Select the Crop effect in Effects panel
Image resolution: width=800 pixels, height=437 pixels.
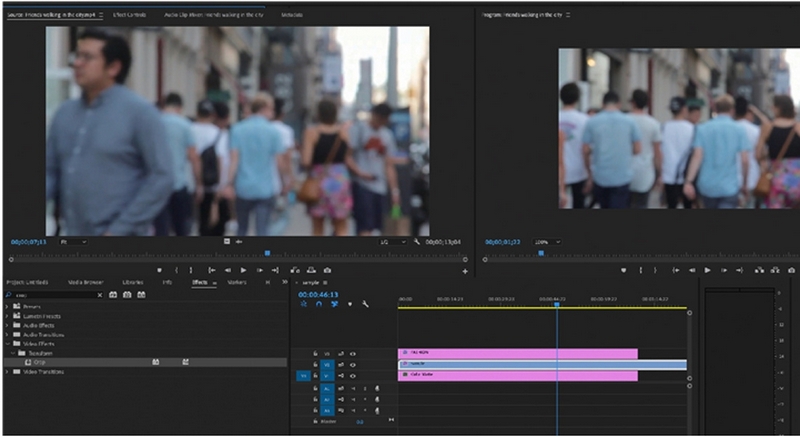(41, 362)
